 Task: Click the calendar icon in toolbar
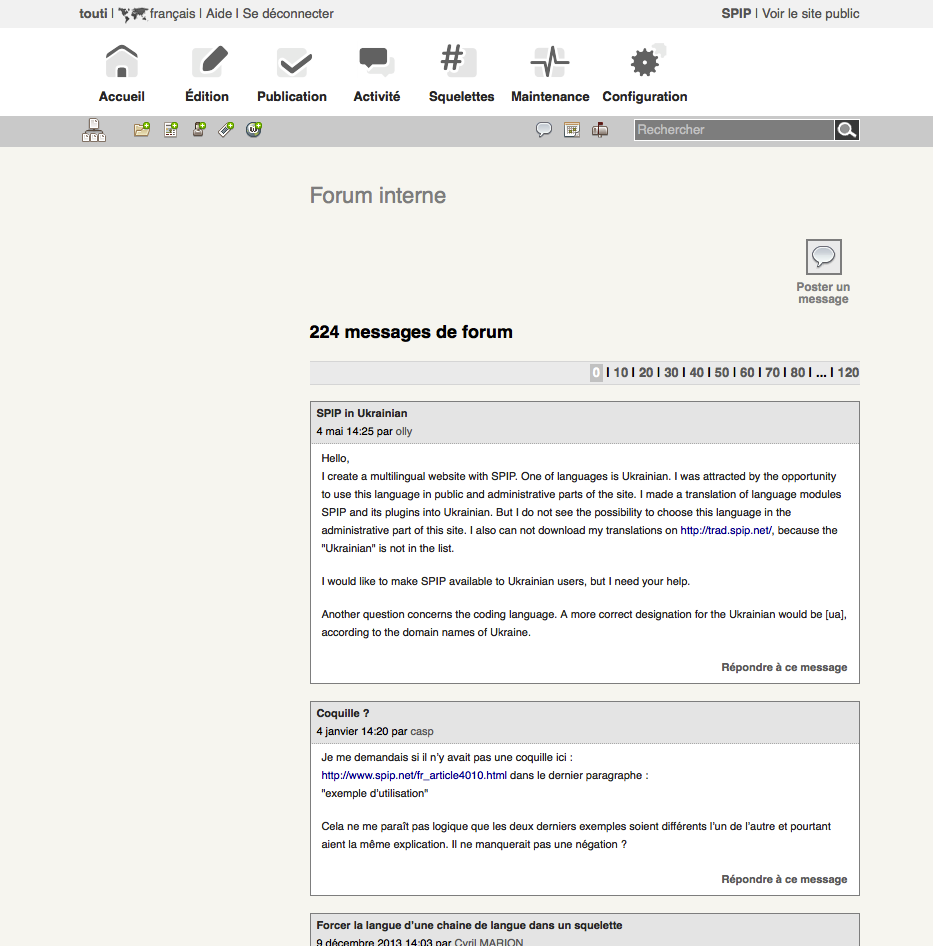[572, 130]
